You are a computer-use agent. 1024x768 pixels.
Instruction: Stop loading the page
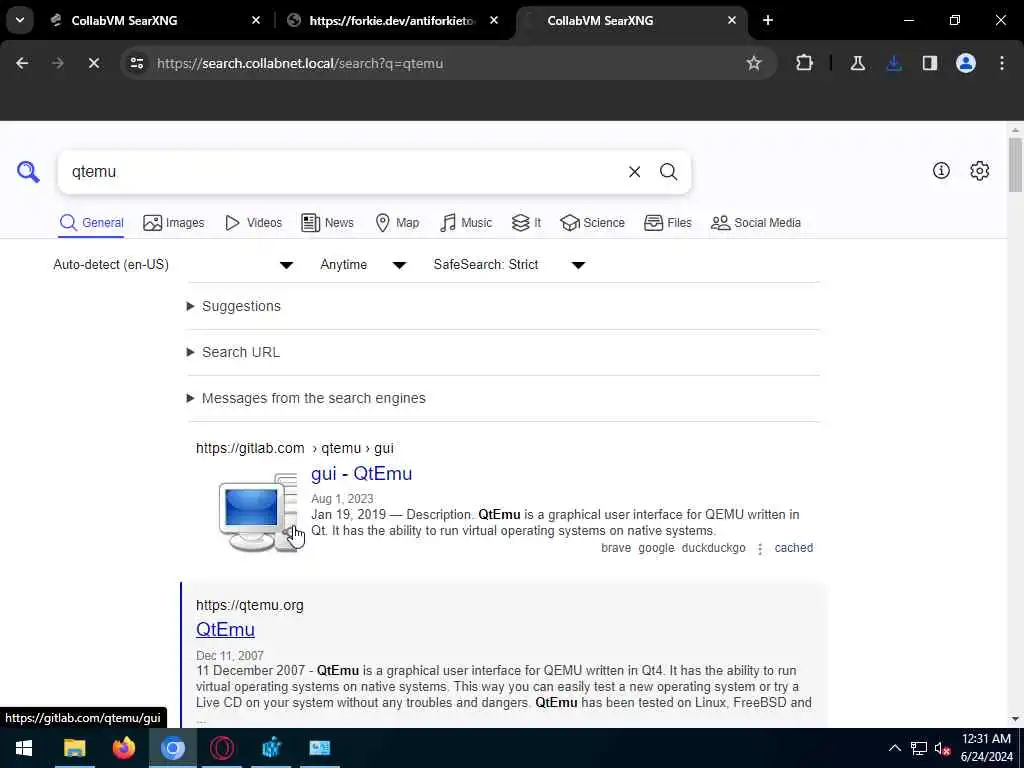pyautogui.click(x=93, y=63)
